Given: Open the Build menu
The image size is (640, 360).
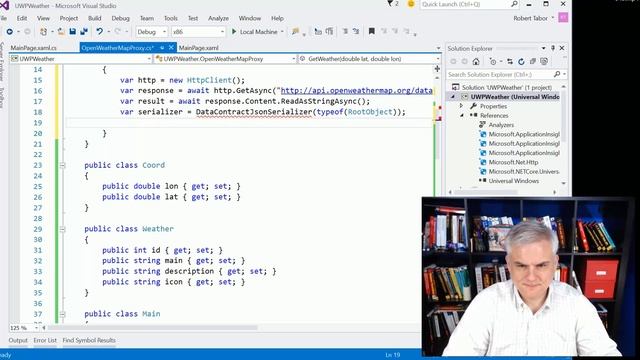Looking at the screenshot, I should [x=94, y=18].
